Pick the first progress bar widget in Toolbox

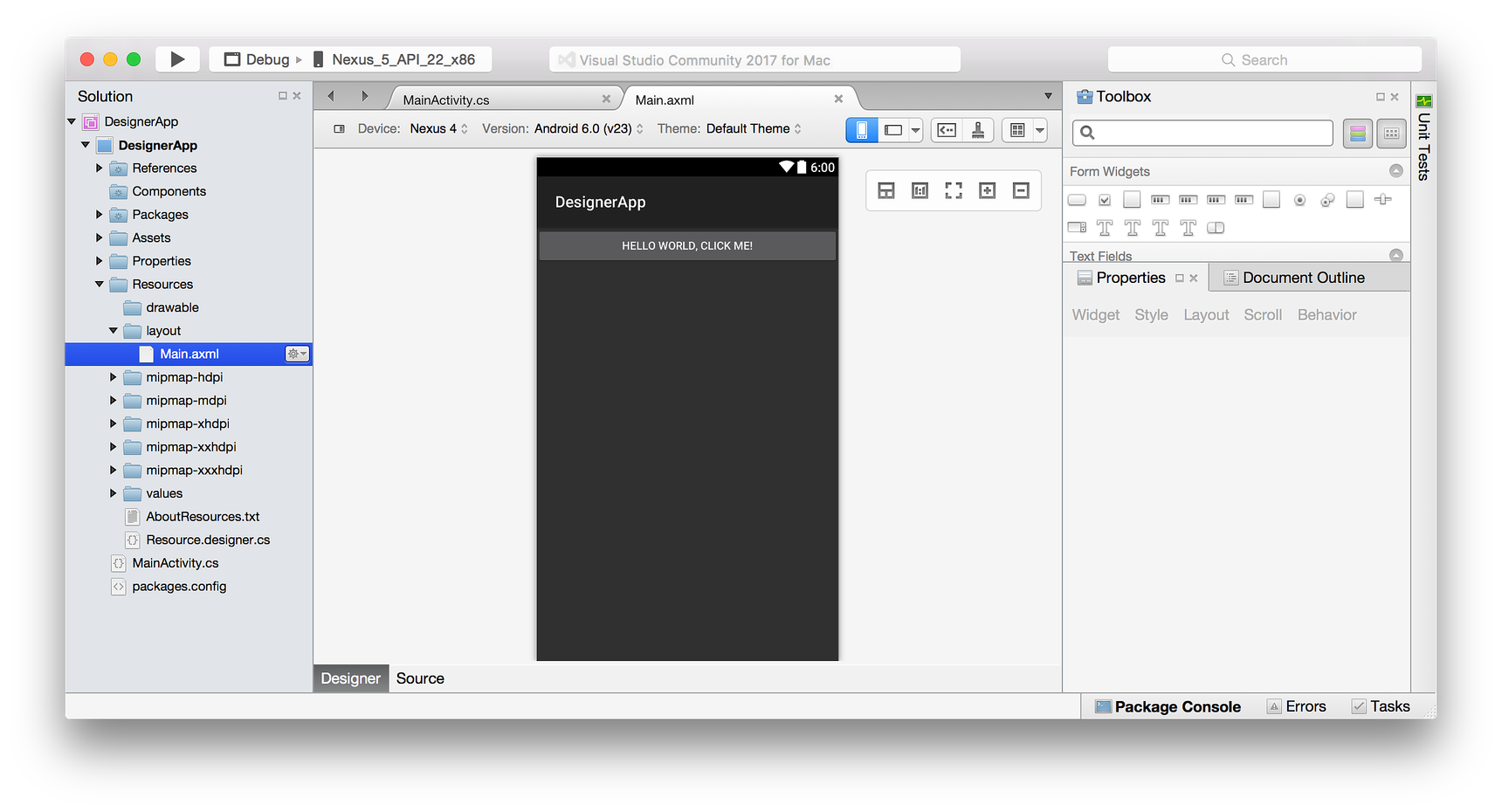click(1160, 200)
